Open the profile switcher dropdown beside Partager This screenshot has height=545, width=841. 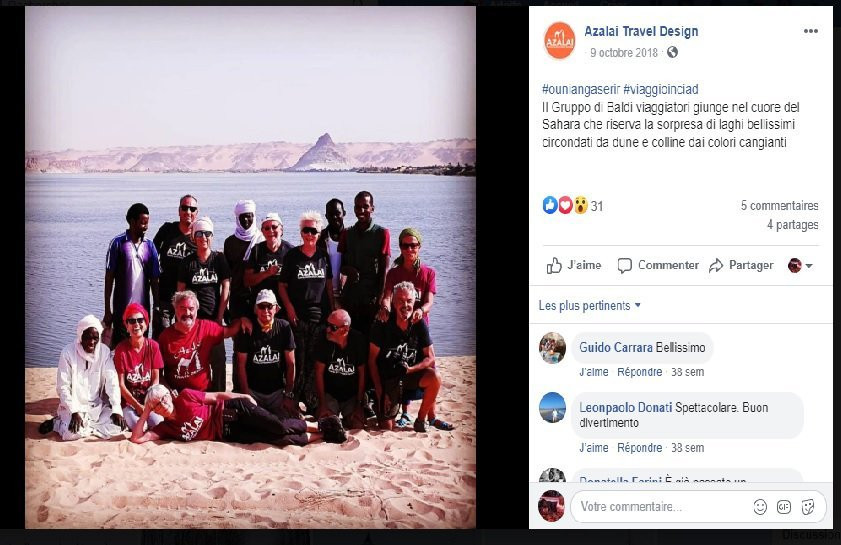point(800,266)
